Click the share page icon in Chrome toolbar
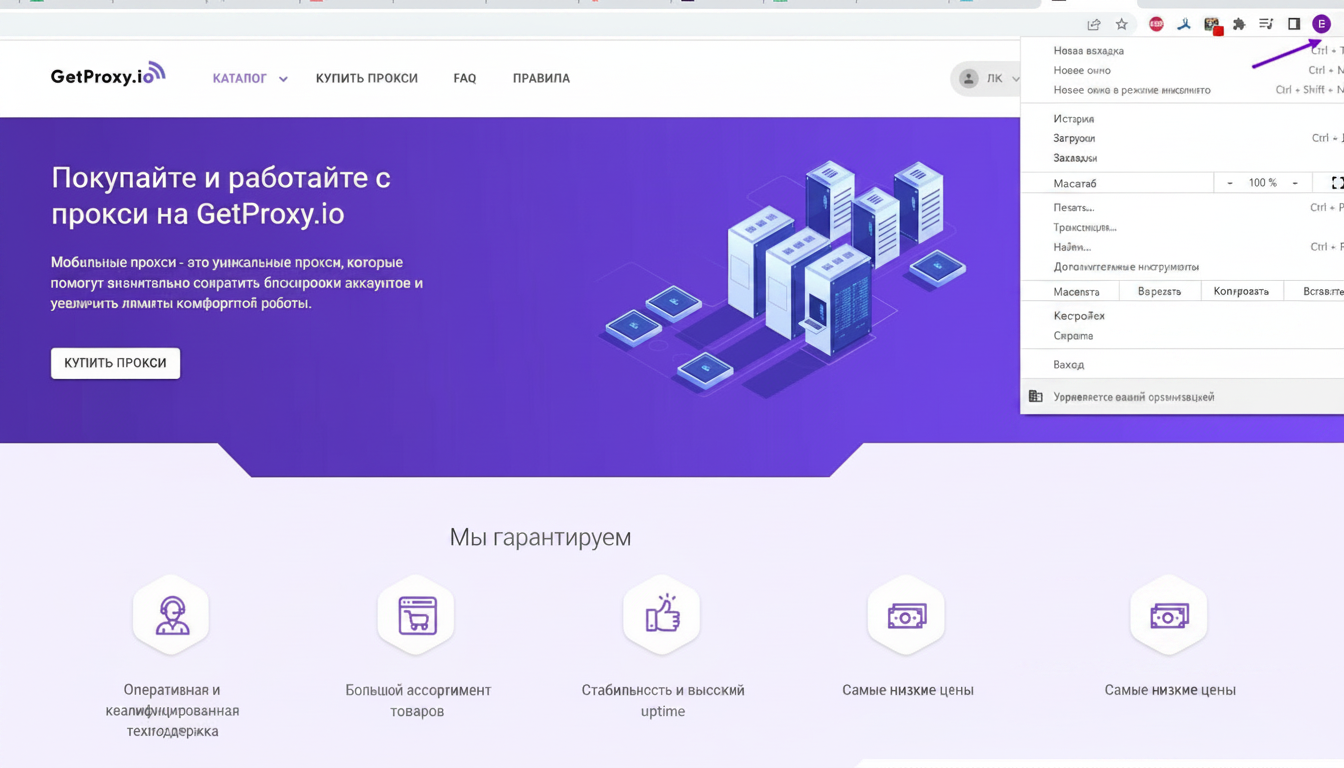This screenshot has width=1344, height=768. (x=1094, y=24)
